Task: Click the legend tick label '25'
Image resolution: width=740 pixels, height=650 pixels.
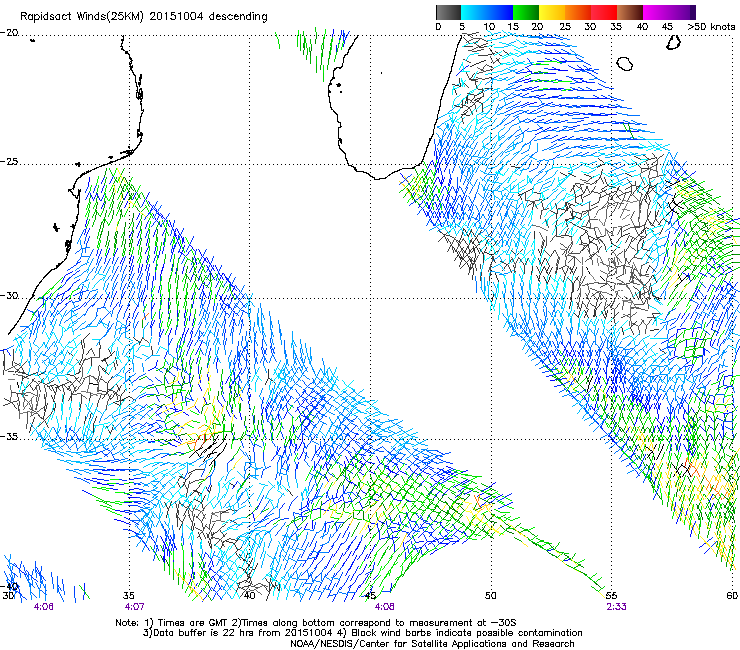Action: 565,27
